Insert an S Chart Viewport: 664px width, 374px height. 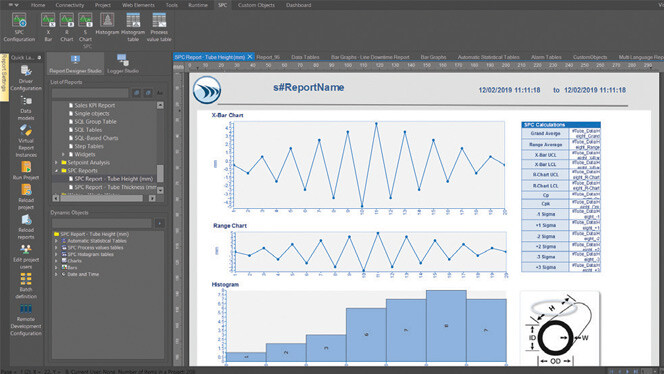85,27
